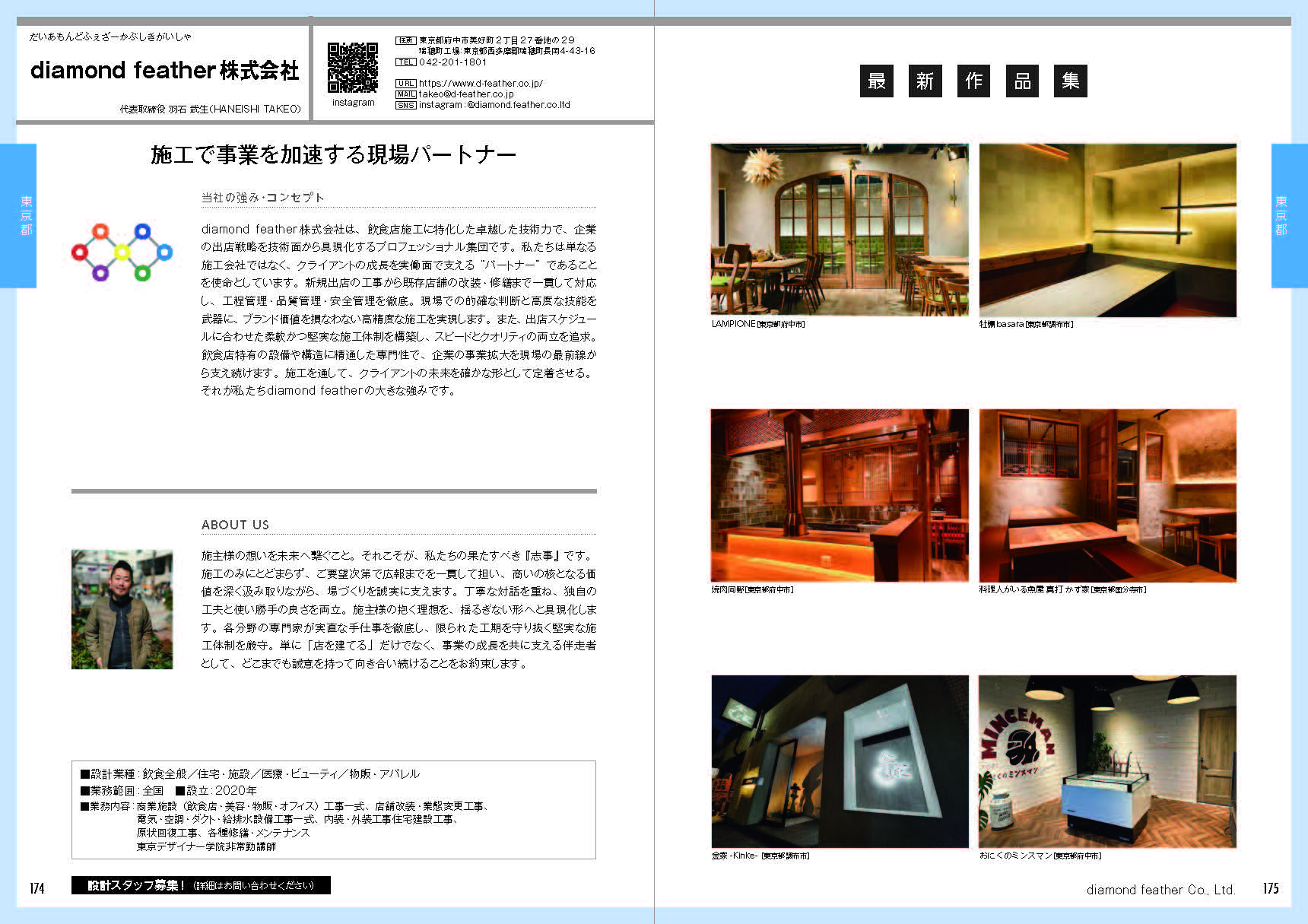Click the 新 title box
Screen dimensions: 1308x924
click(x=925, y=81)
